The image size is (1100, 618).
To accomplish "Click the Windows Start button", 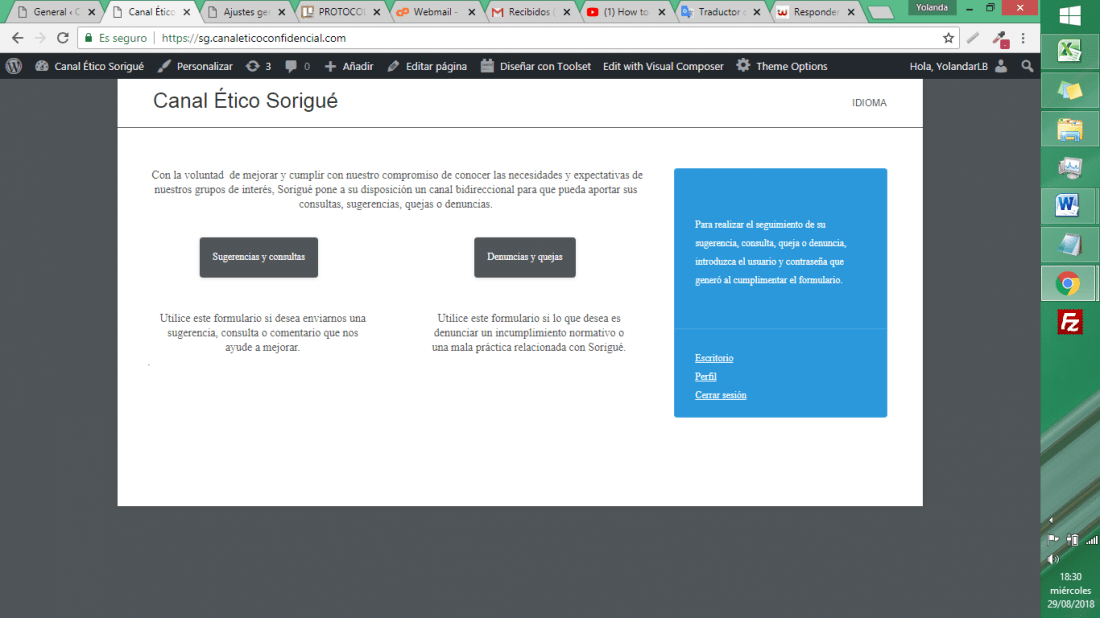I will [x=1070, y=15].
